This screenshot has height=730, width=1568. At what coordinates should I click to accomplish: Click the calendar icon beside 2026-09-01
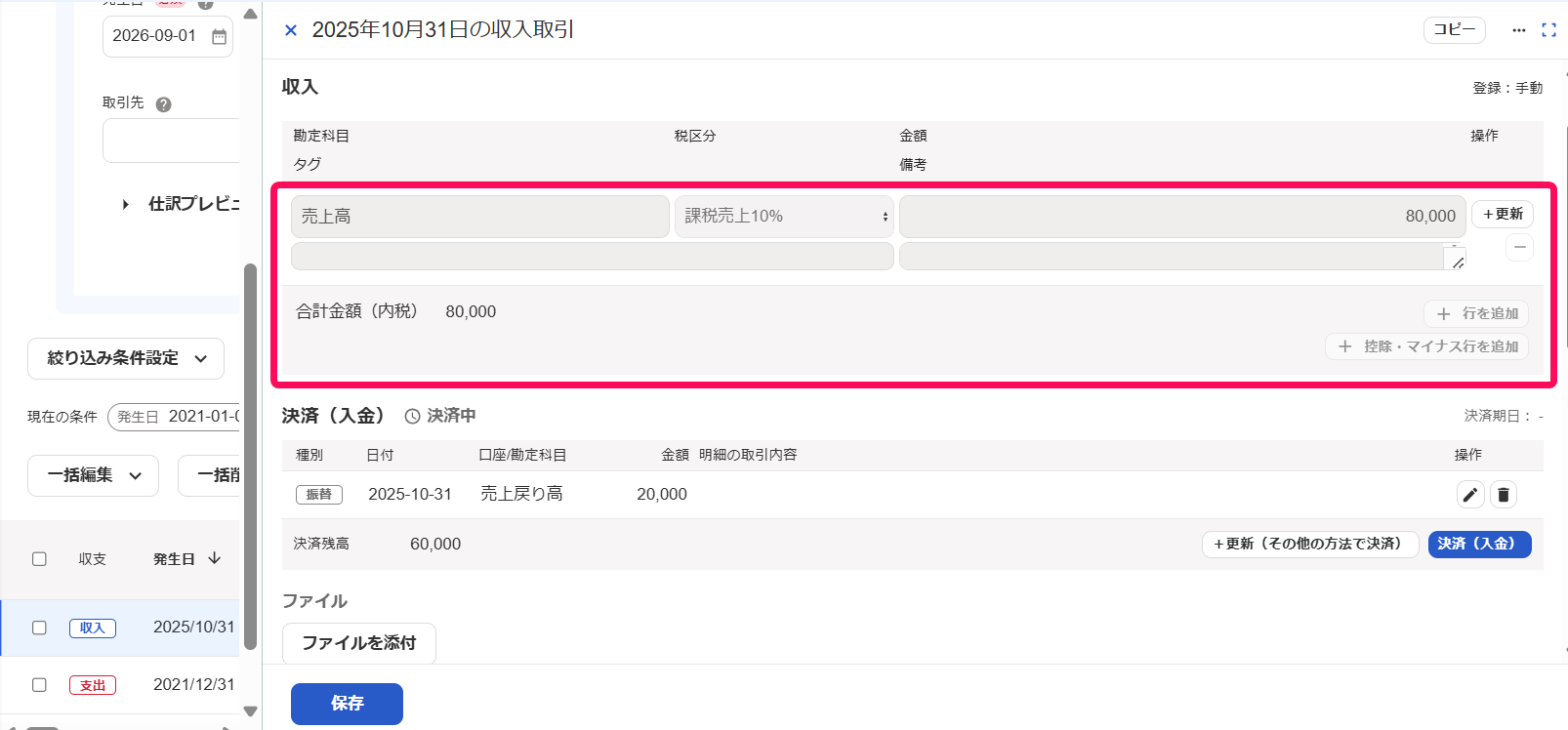[219, 36]
